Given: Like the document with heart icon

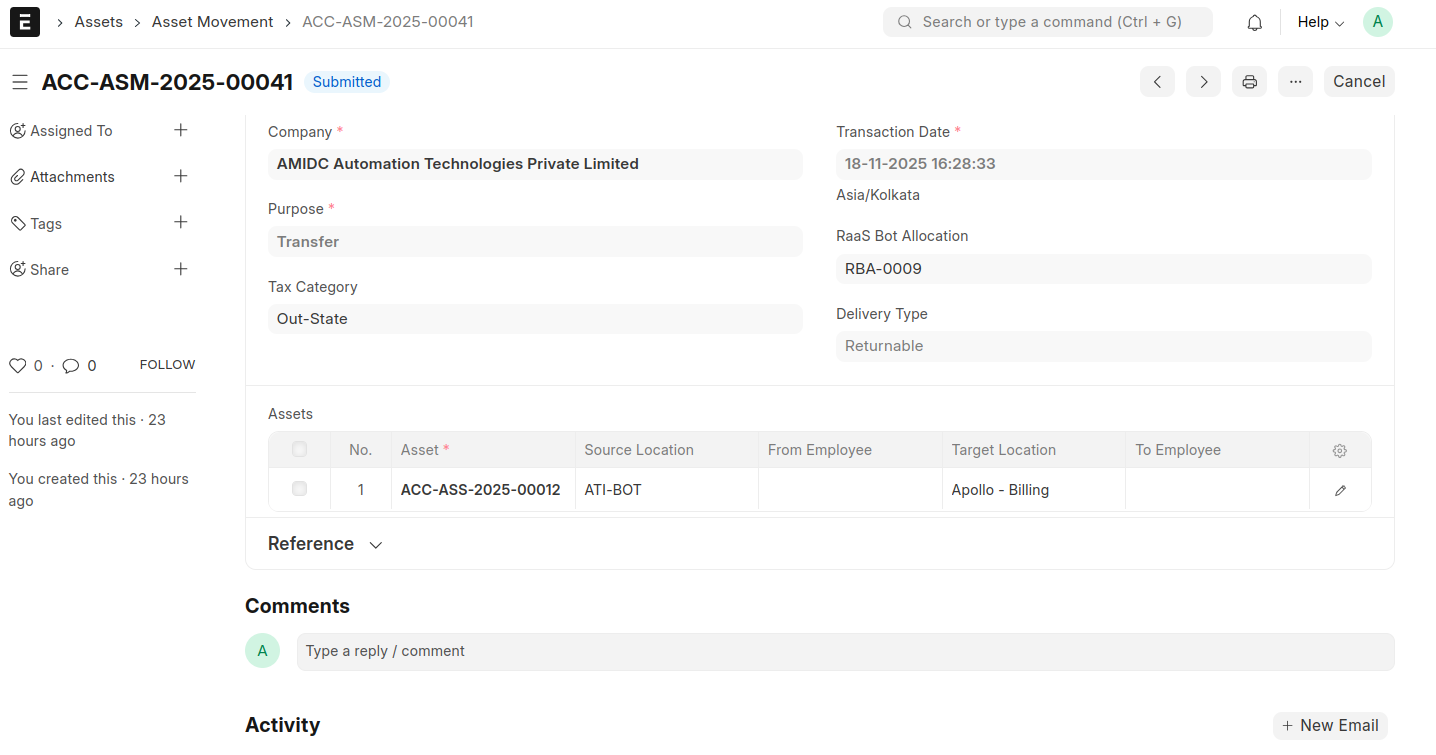Looking at the screenshot, I should coord(17,366).
